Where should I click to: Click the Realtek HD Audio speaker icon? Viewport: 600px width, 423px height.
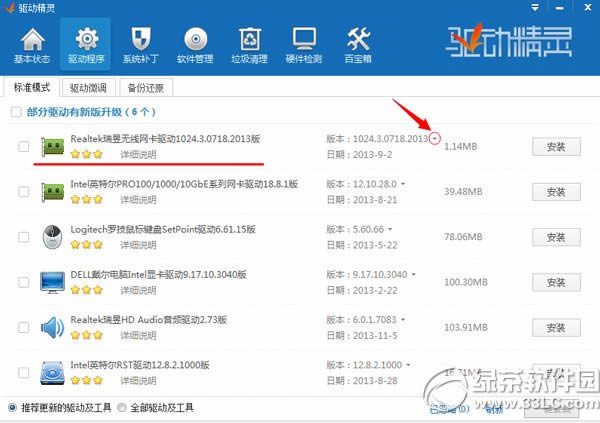(x=52, y=327)
